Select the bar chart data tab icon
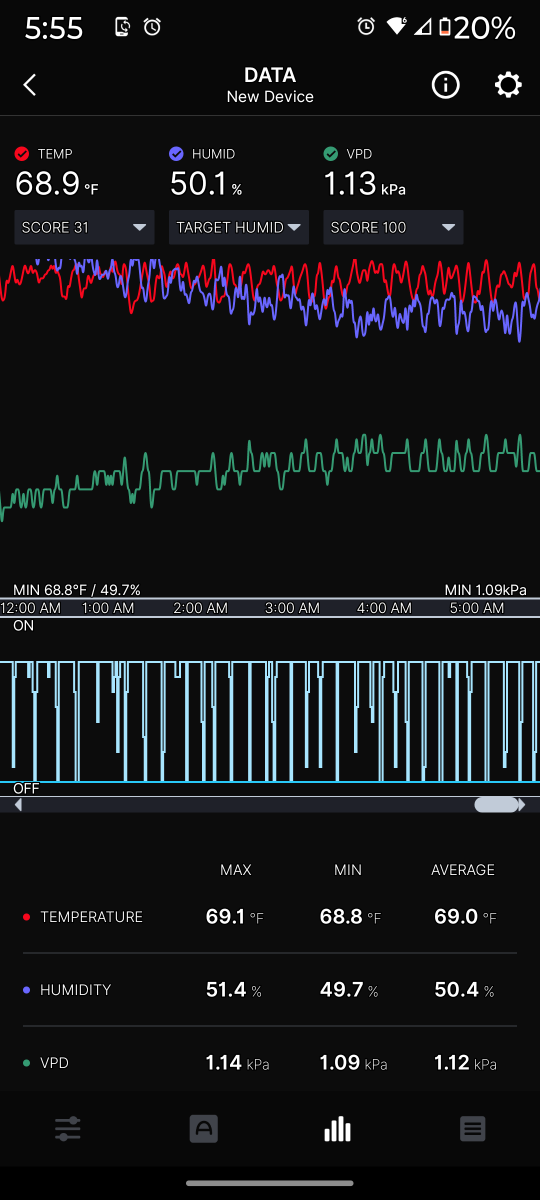 338,1129
